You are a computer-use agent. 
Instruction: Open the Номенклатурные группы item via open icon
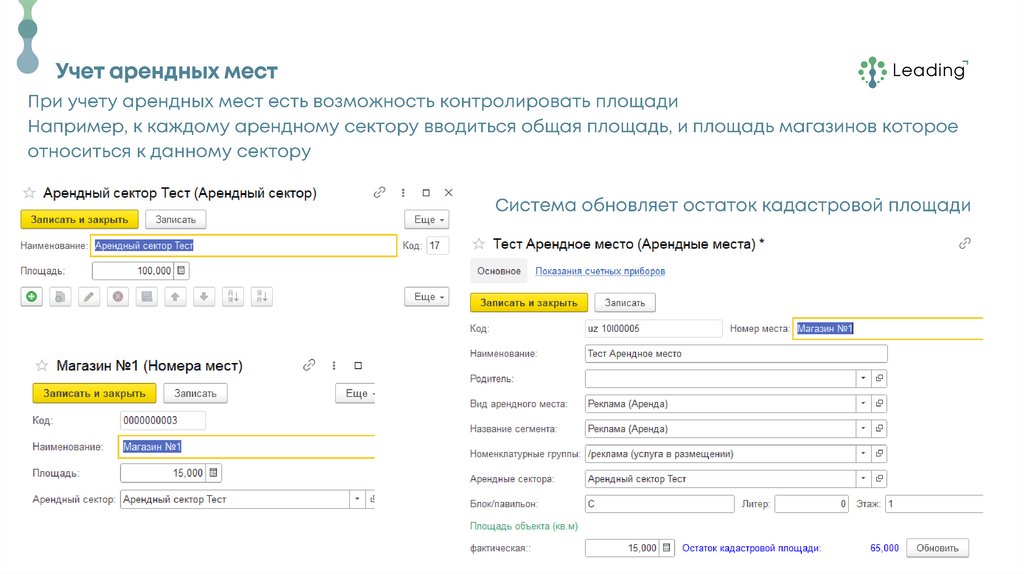click(879, 453)
